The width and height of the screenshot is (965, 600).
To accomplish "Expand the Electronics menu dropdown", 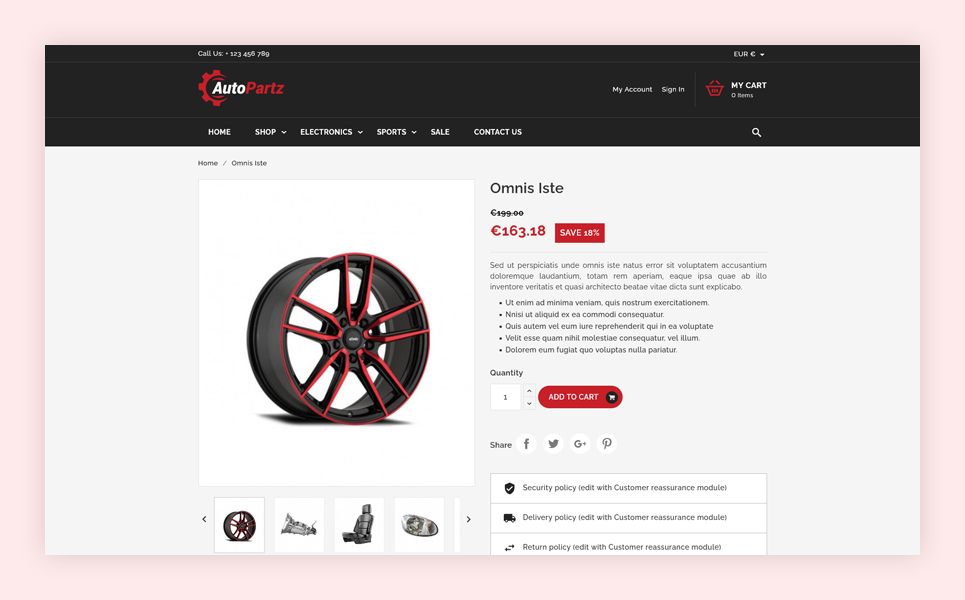I will tap(331, 132).
